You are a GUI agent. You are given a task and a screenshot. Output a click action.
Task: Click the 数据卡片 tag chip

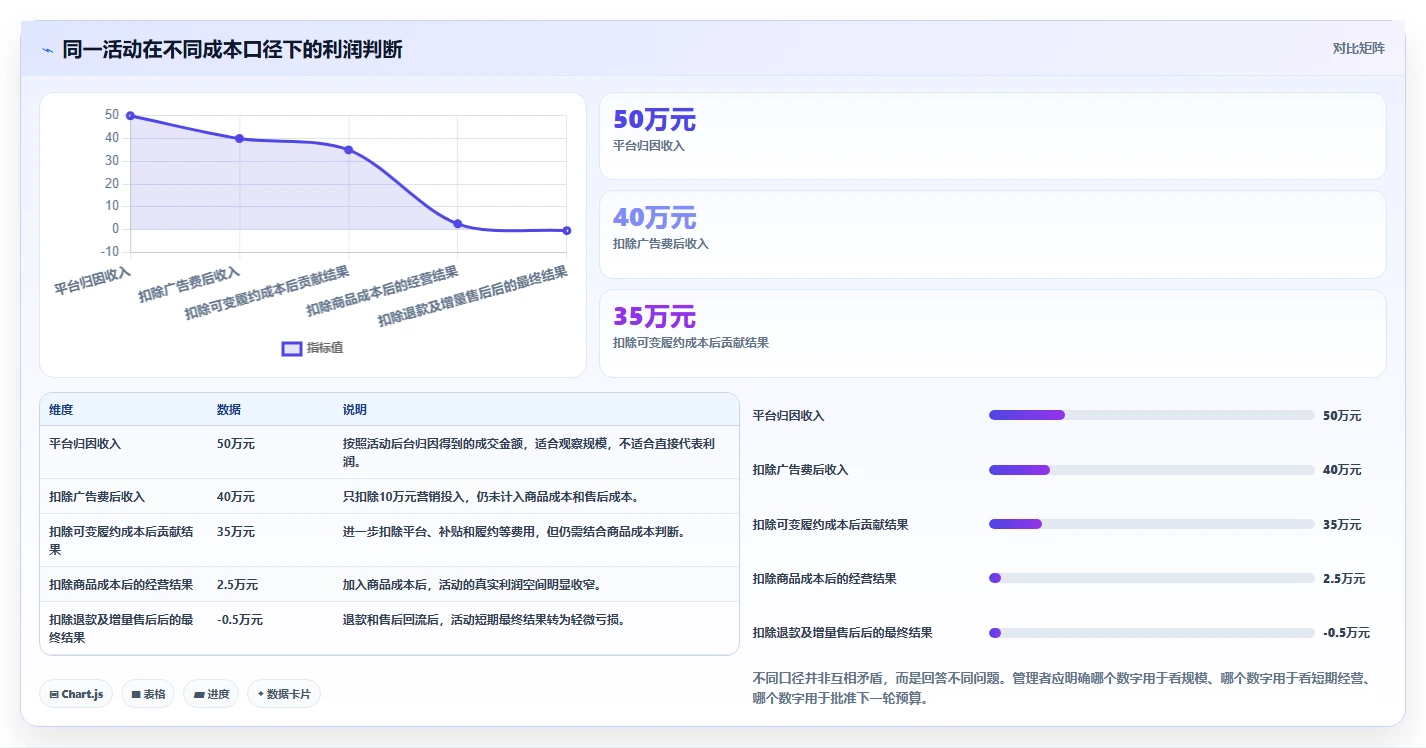(284, 694)
